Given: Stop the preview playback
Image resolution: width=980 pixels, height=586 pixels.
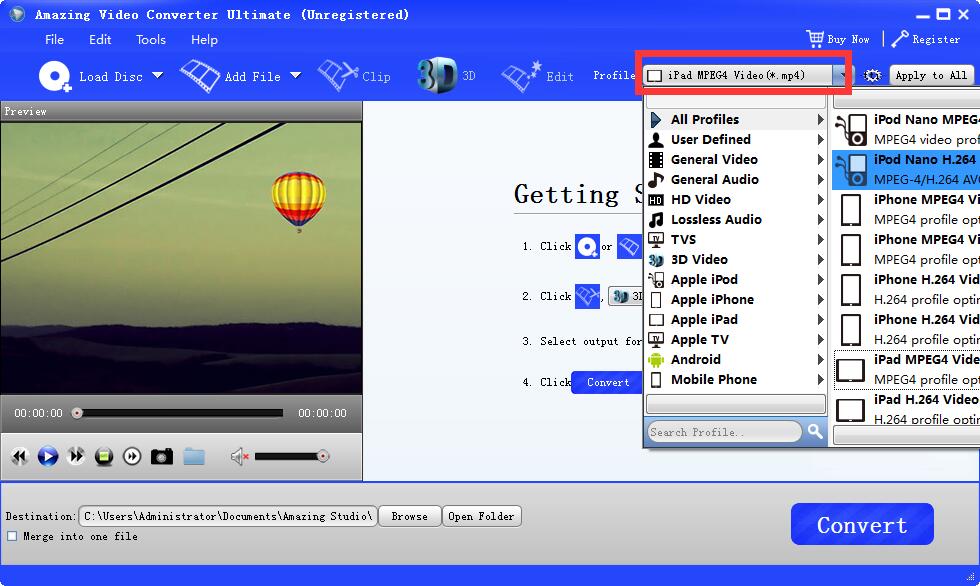Looking at the screenshot, I should (x=104, y=457).
